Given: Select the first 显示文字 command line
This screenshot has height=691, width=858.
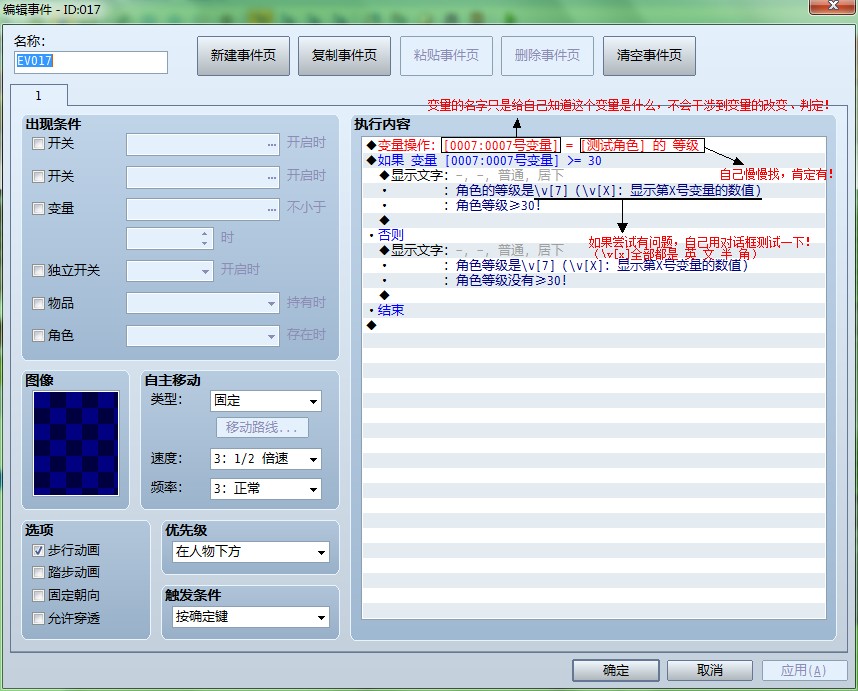Looking at the screenshot, I should pos(594,176).
